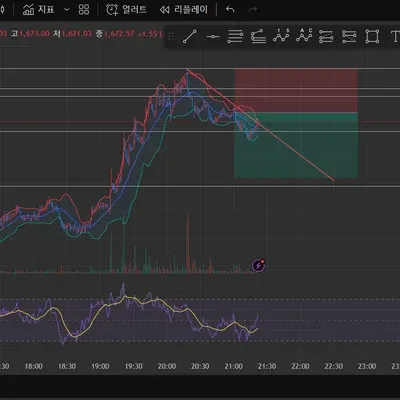This screenshot has height=400, width=400.
Task: Click the 21:30 time axis label
Action: tap(267, 366)
